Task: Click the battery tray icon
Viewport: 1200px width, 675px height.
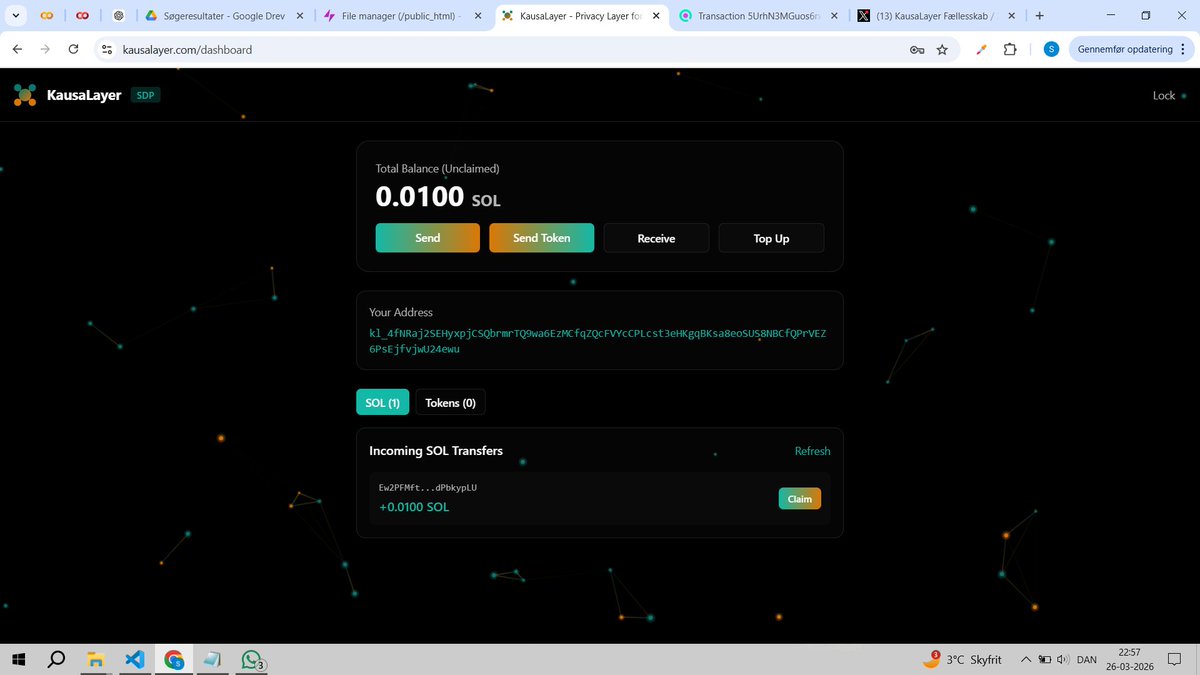Action: (x=1044, y=660)
